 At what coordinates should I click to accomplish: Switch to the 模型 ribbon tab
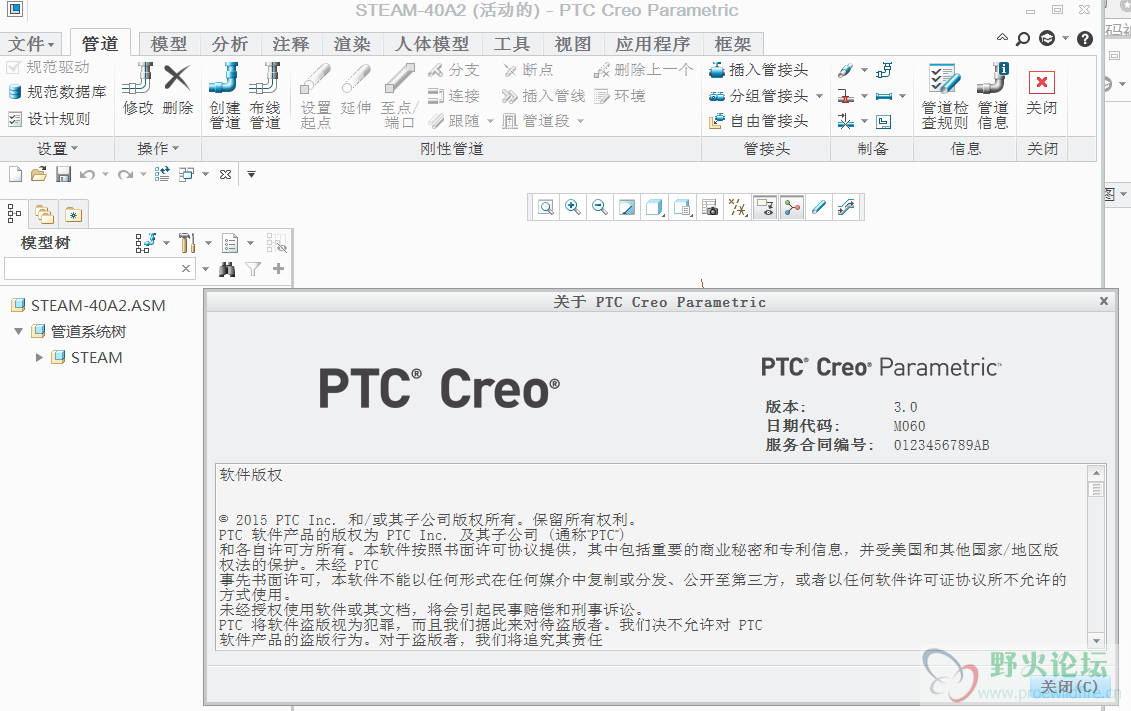(169, 44)
